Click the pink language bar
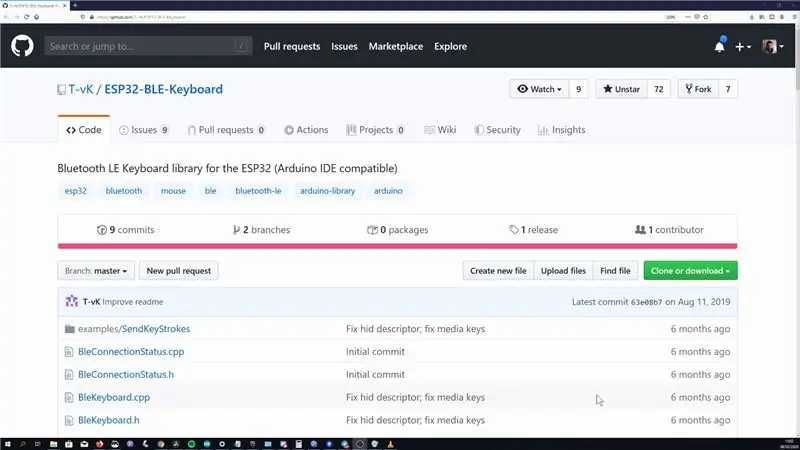This screenshot has width=800, height=450. [397, 246]
